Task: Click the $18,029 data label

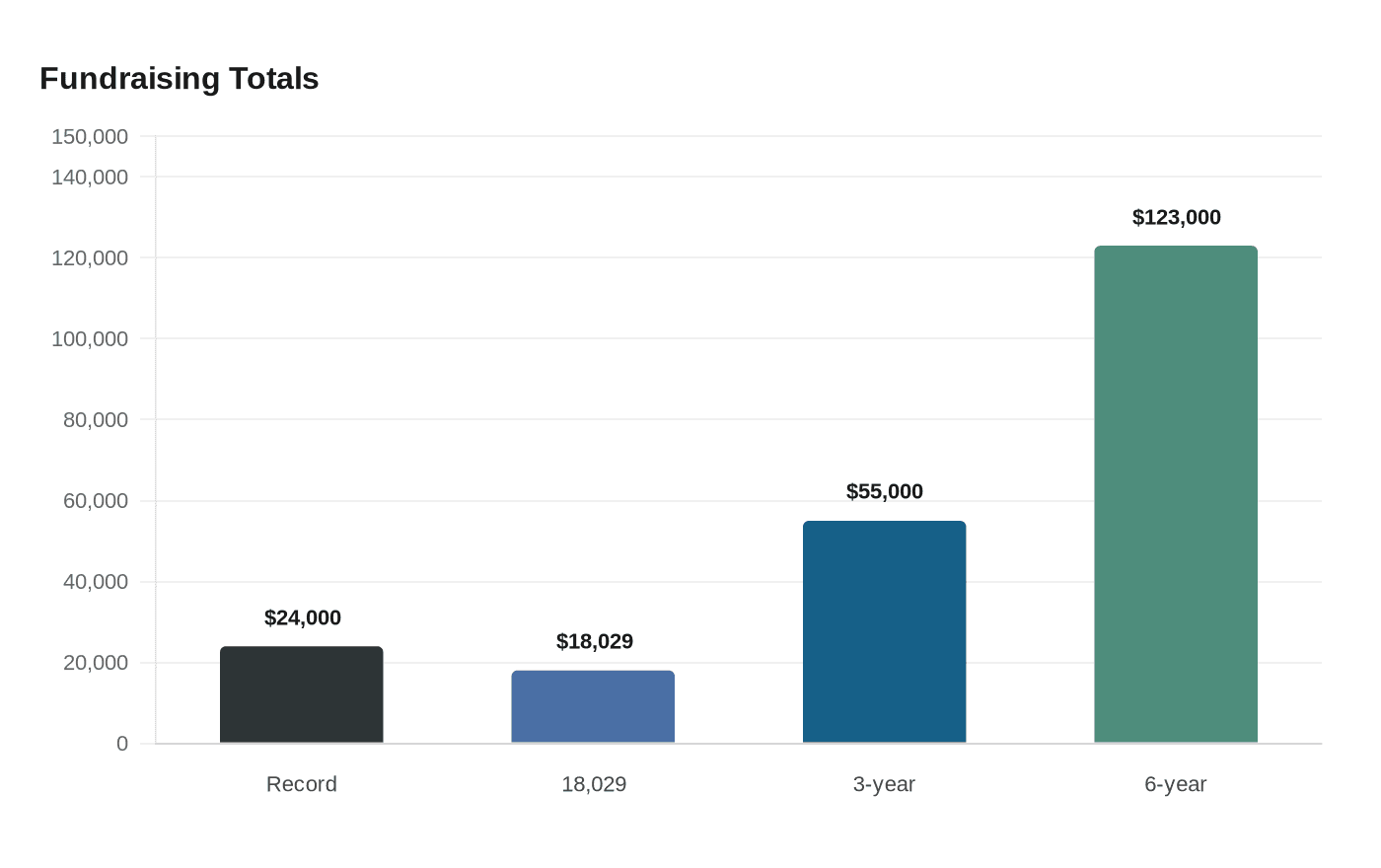Action: click(595, 642)
